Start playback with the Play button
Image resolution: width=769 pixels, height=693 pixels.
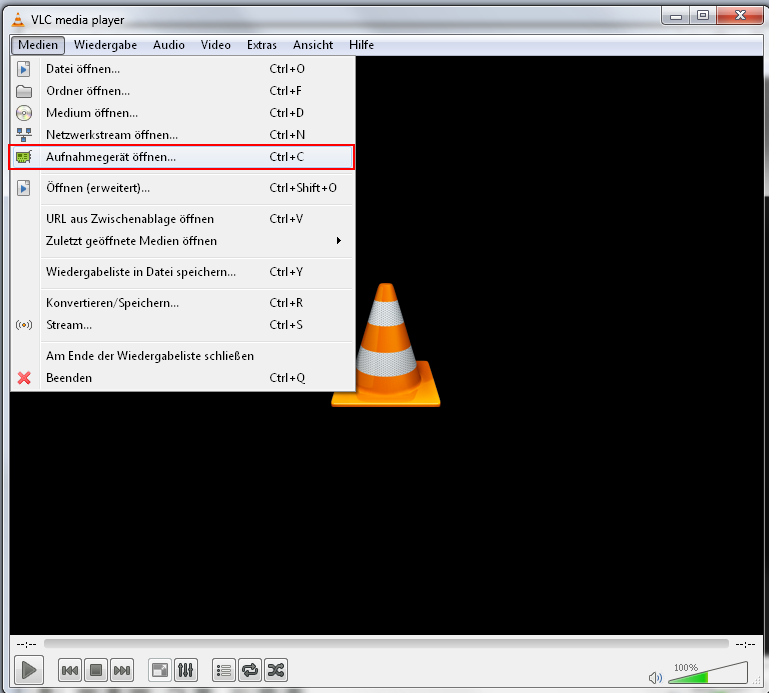[29, 669]
